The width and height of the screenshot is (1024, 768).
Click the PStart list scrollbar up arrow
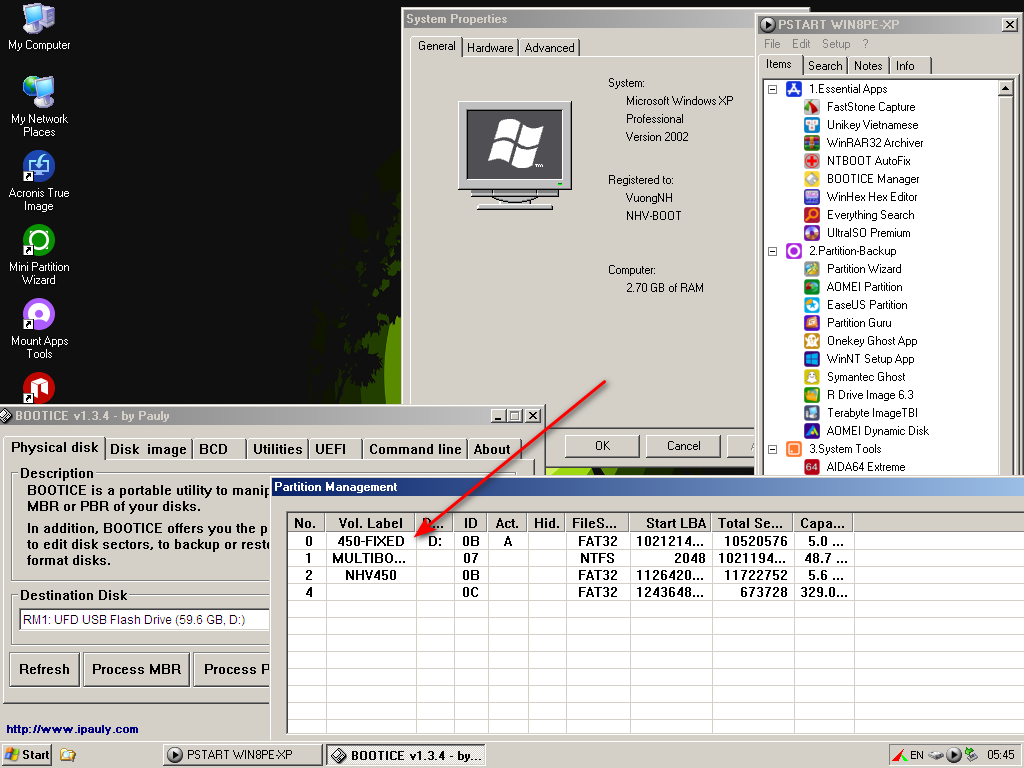tap(1005, 88)
